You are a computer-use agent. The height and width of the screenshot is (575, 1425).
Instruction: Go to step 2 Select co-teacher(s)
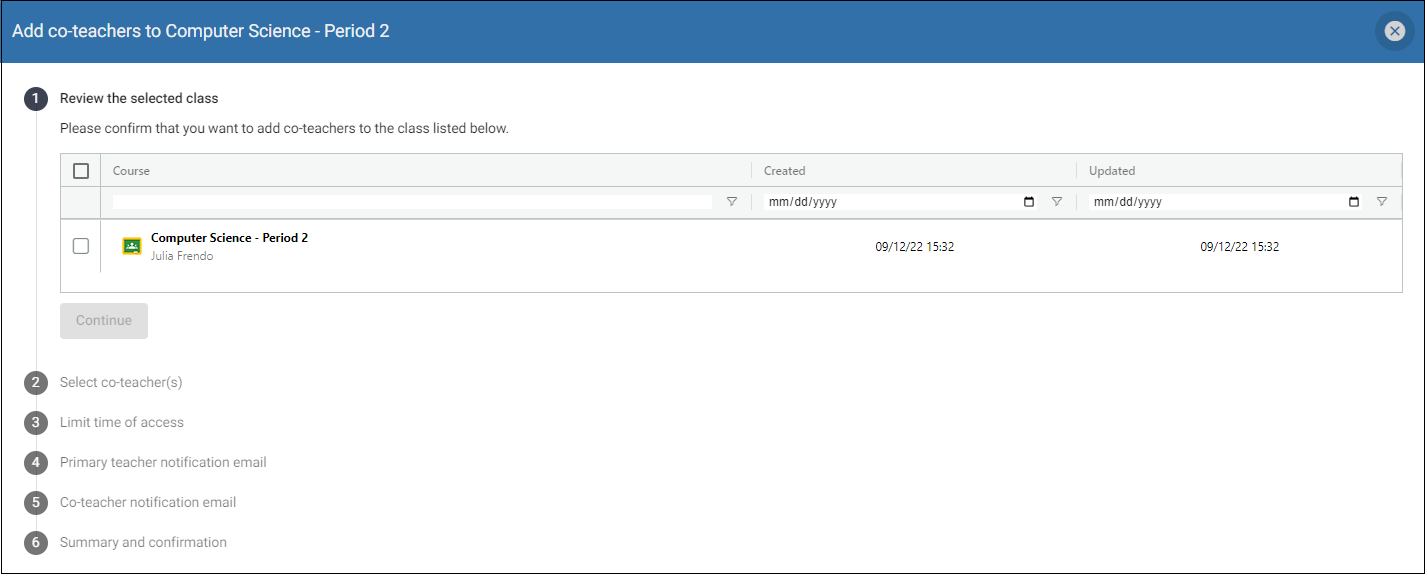click(x=121, y=382)
